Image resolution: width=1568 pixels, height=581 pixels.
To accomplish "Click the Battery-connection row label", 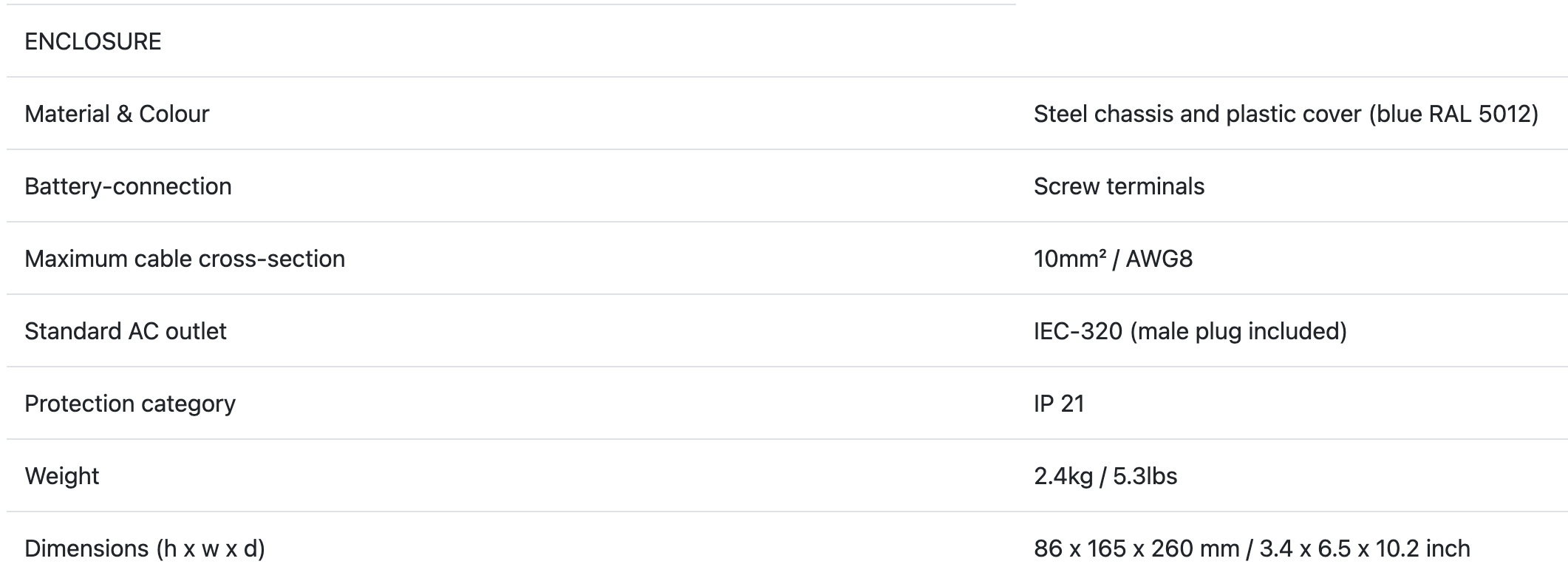I will [x=128, y=186].
